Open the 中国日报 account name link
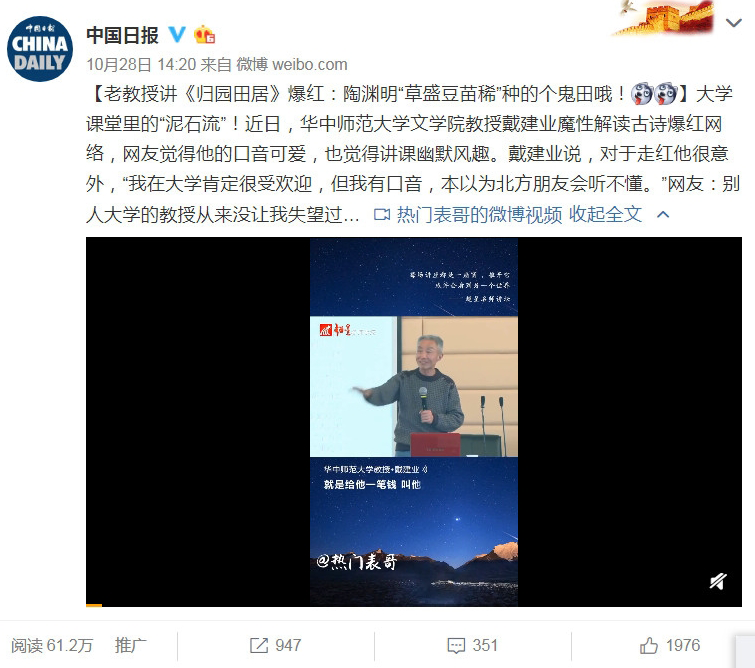This screenshot has width=755, height=668. point(123,35)
